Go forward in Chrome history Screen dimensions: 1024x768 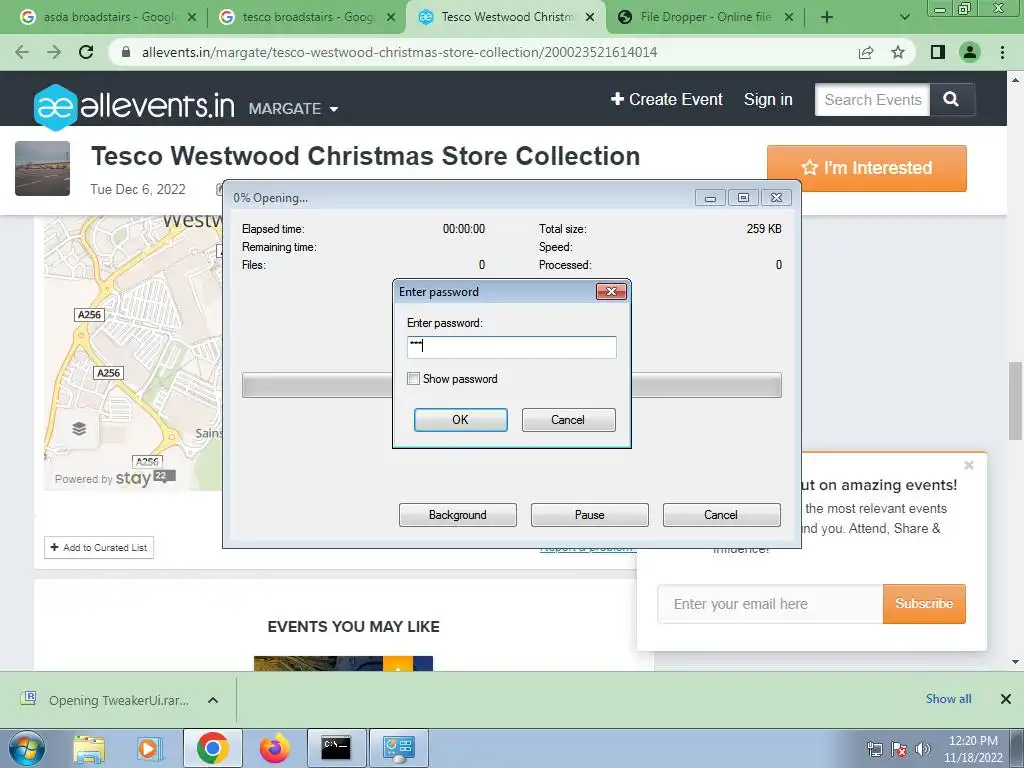[x=54, y=52]
